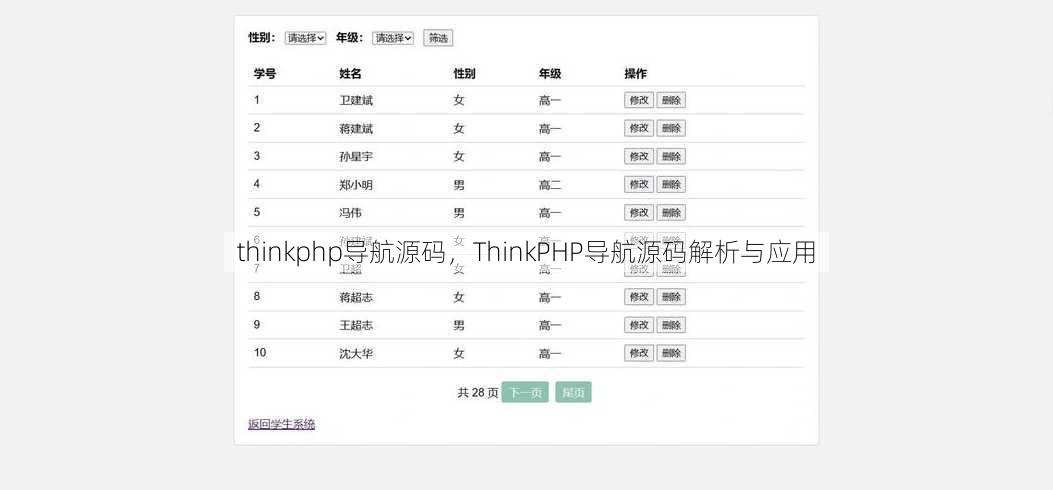Click 修改 in 孙星宇 row
This screenshot has height=490, width=1053.
(x=639, y=156)
